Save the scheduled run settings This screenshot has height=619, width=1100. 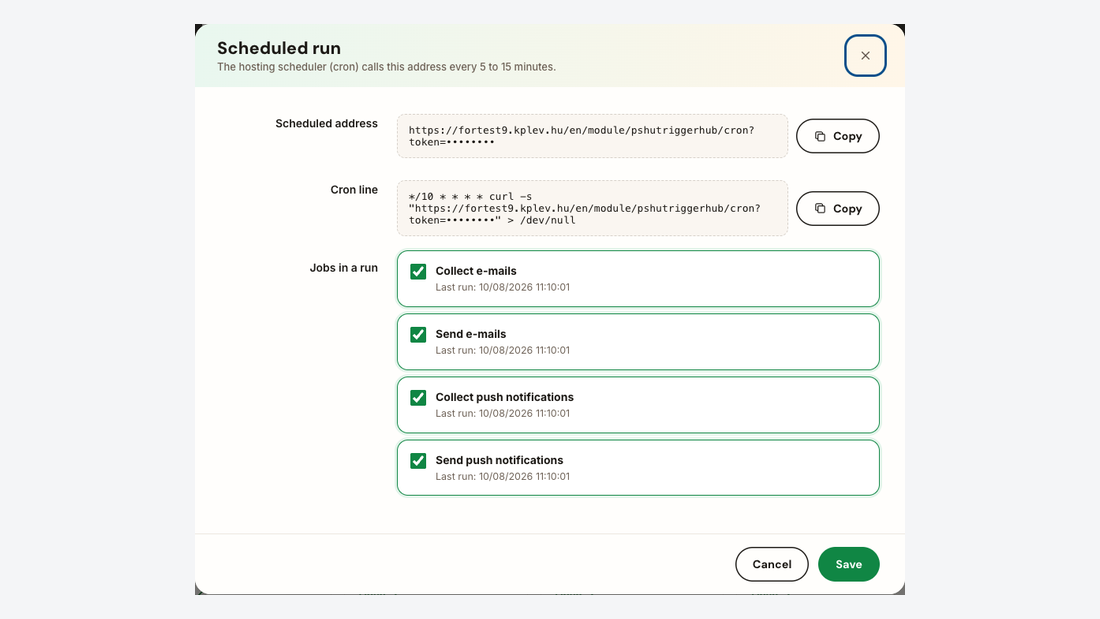(849, 564)
